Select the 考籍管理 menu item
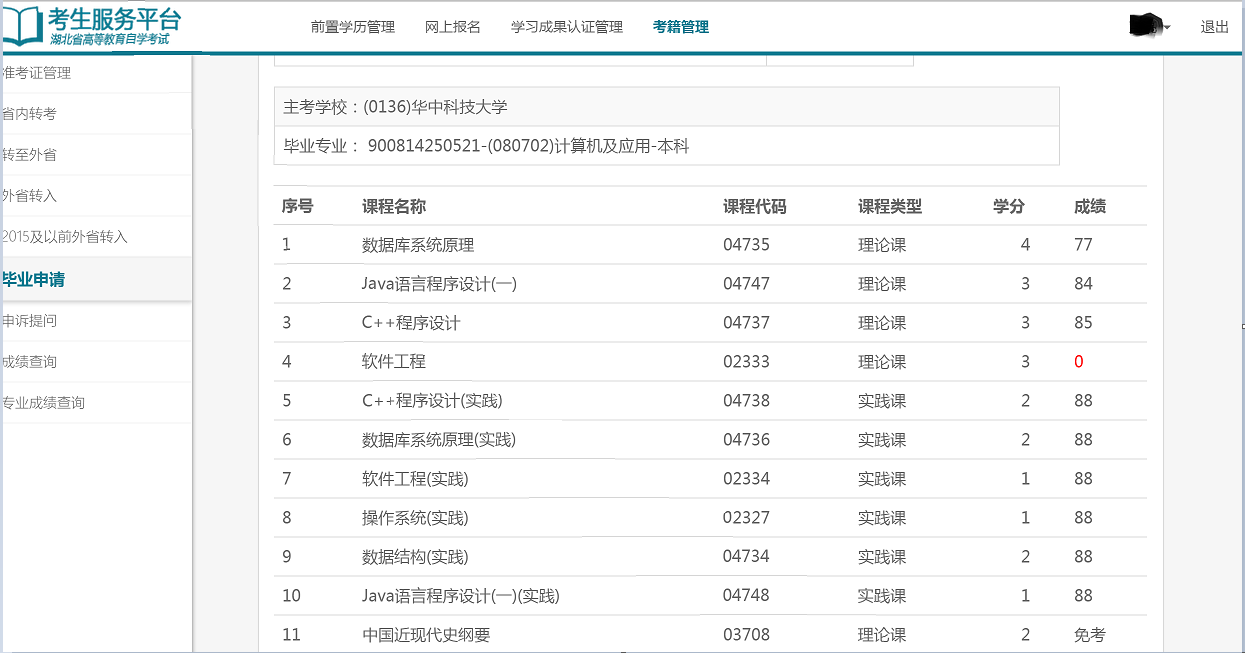Image resolution: width=1245 pixels, height=653 pixels. [680, 27]
